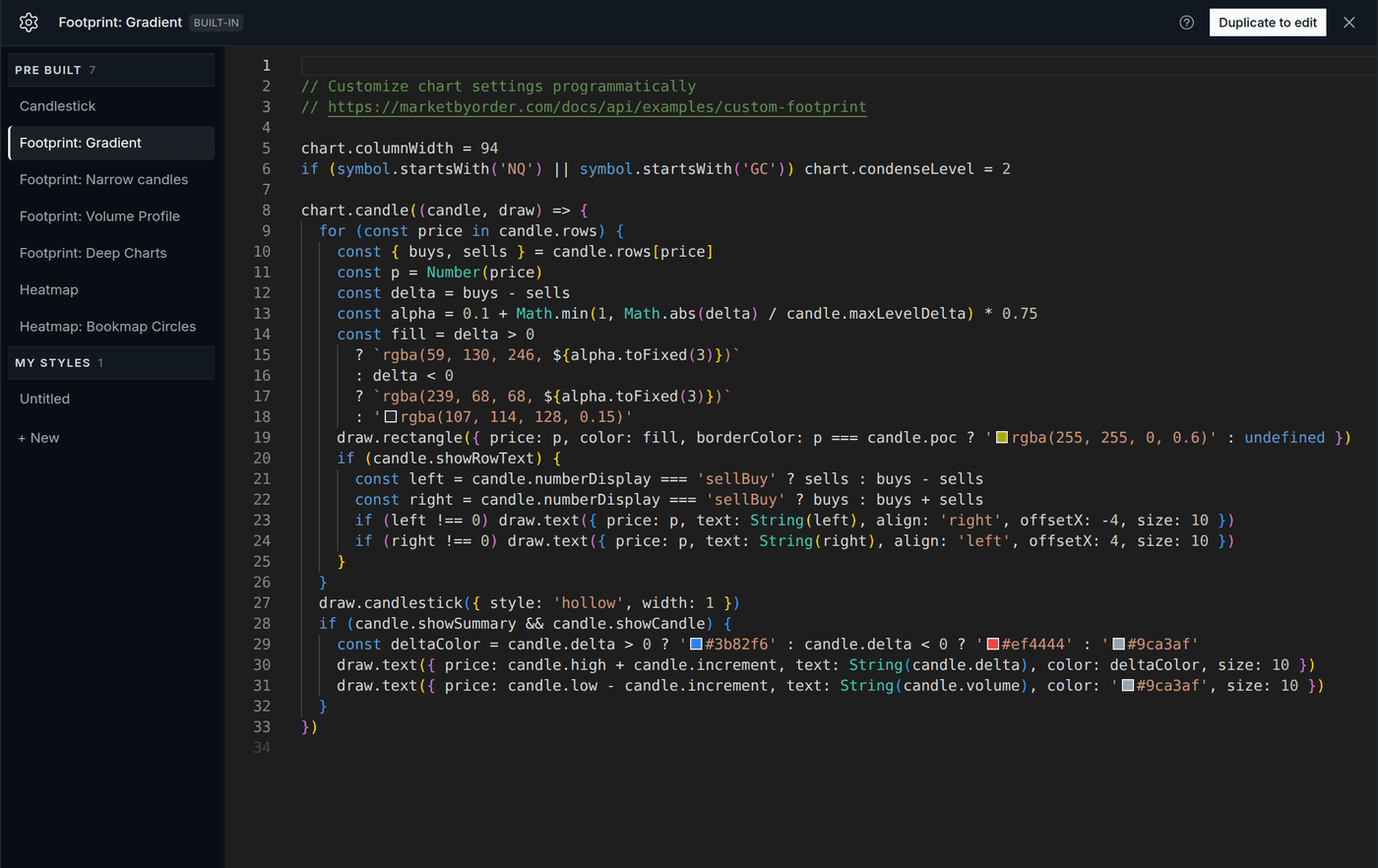Click the red #ef4444 color swatch
This screenshot has height=868, width=1378.
point(993,645)
